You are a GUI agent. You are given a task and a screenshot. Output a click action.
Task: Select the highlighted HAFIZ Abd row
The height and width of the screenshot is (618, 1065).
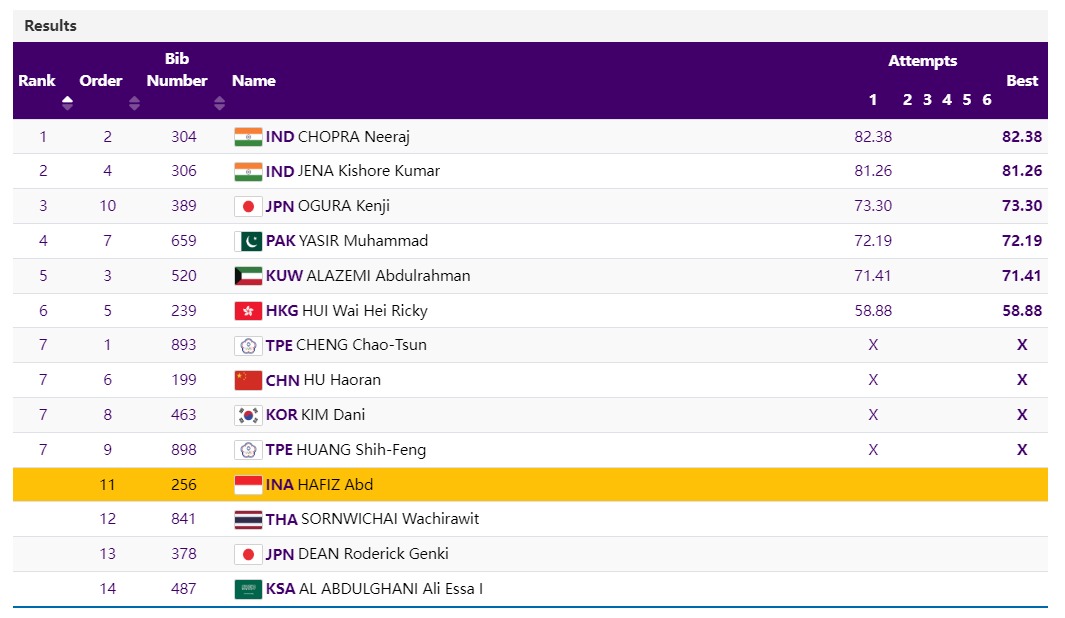(x=530, y=485)
